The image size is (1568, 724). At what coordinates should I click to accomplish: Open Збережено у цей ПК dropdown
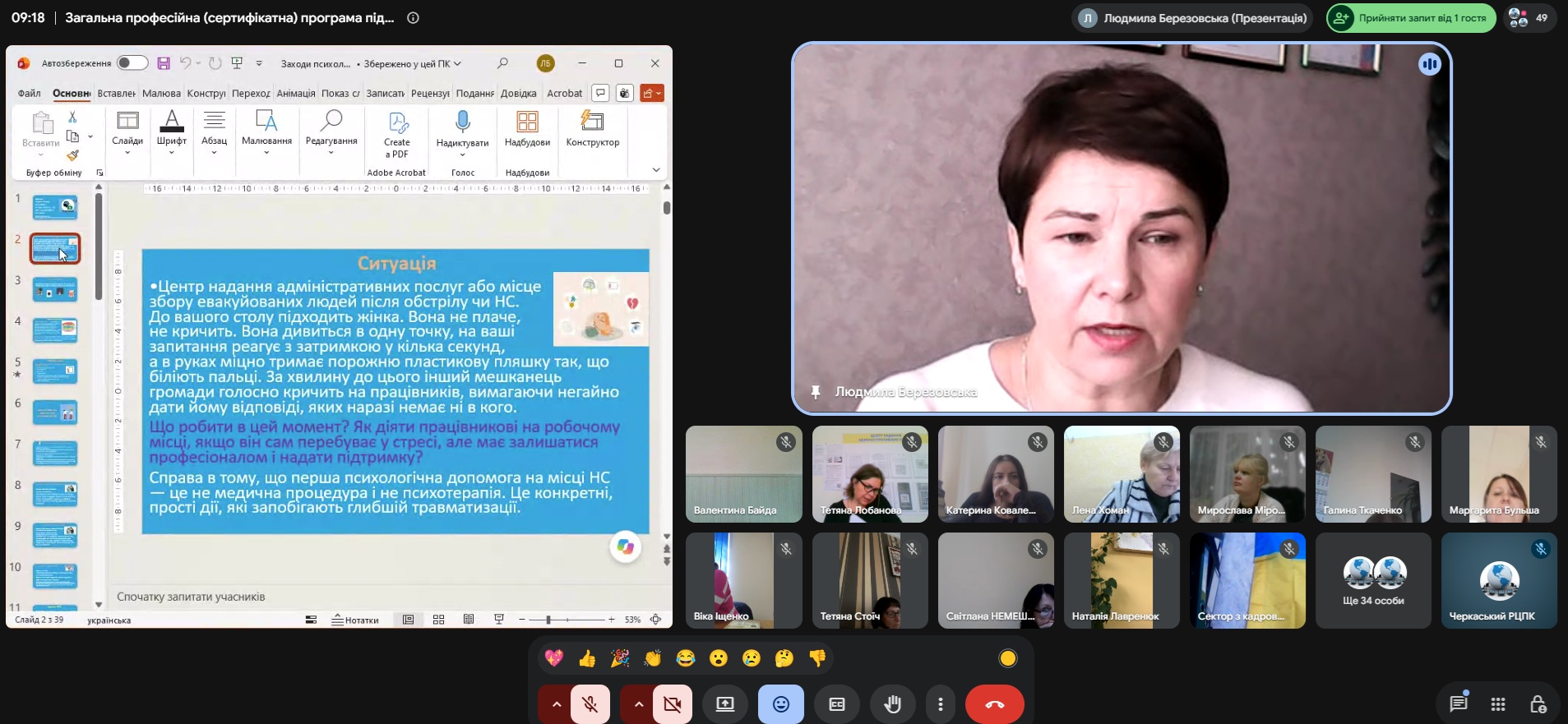coord(412,63)
